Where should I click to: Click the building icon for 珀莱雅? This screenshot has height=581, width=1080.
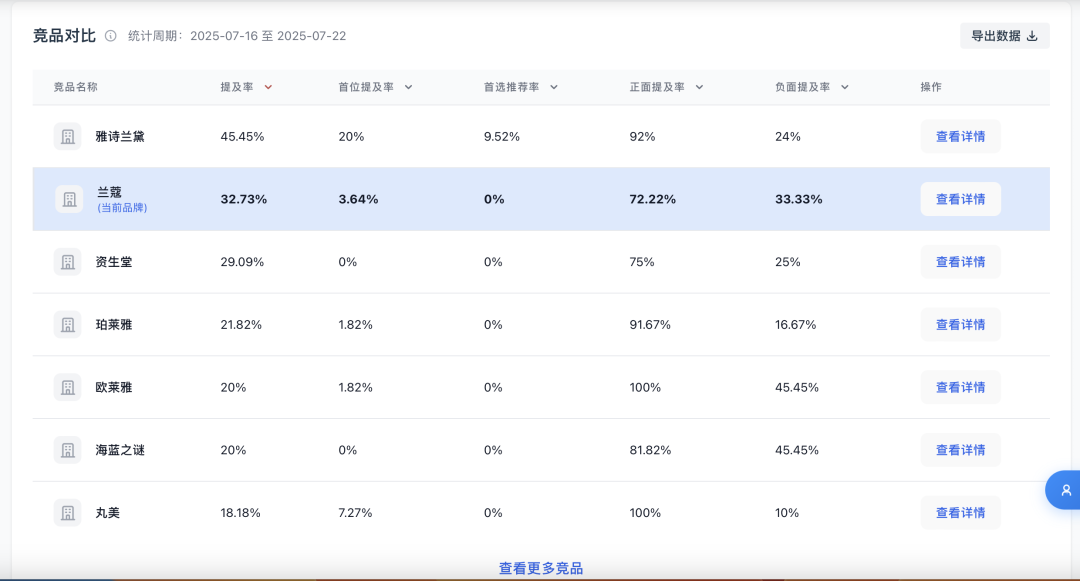(68, 324)
